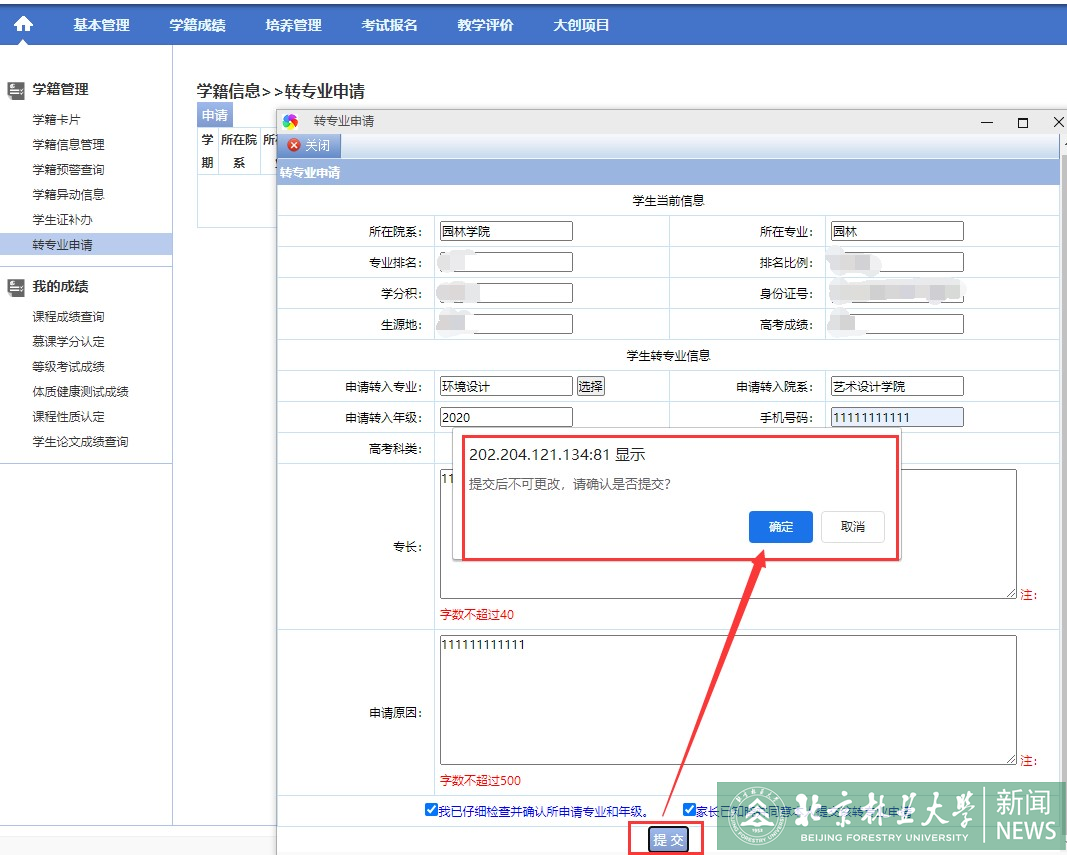This screenshot has width=1067, height=855.
Task: Click the 我的成绩 section icon
Action: pos(16,287)
